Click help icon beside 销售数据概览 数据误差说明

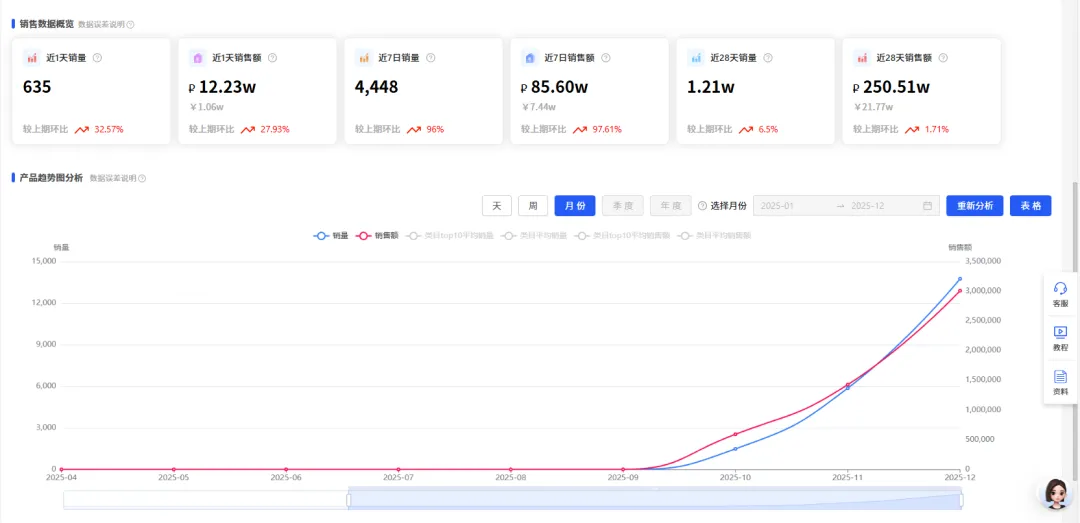point(131,24)
